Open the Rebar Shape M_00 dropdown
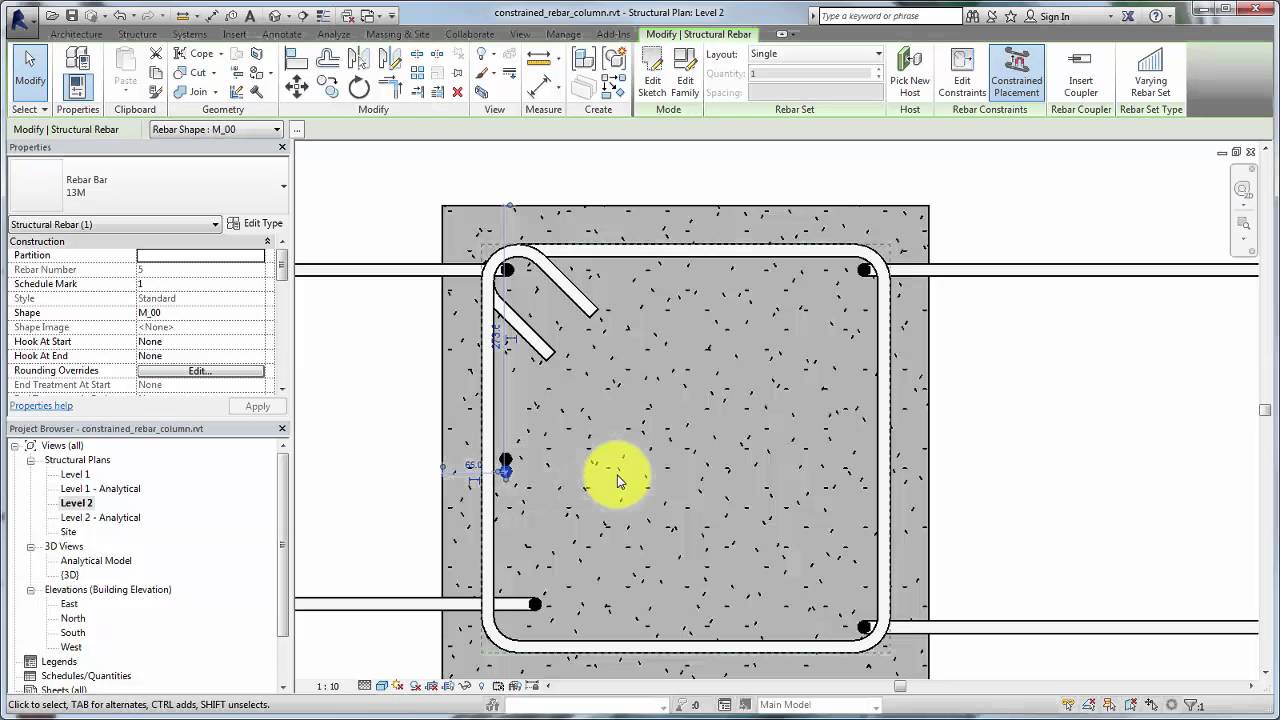The image size is (1280, 720). pos(276,129)
